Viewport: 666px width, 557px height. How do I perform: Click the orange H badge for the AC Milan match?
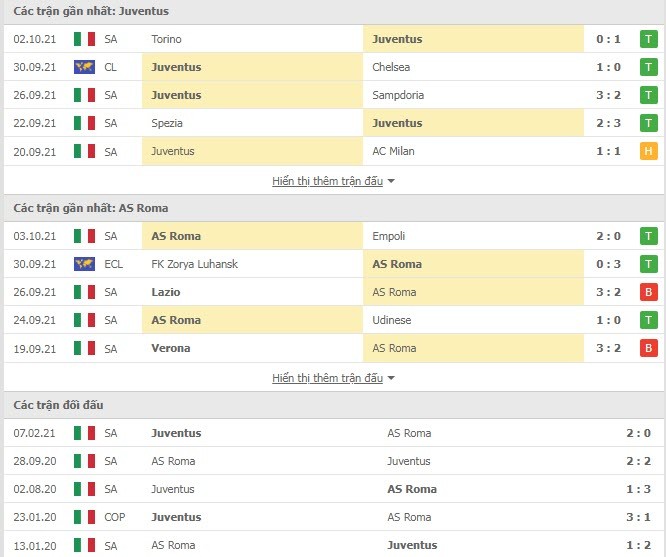pos(649,151)
